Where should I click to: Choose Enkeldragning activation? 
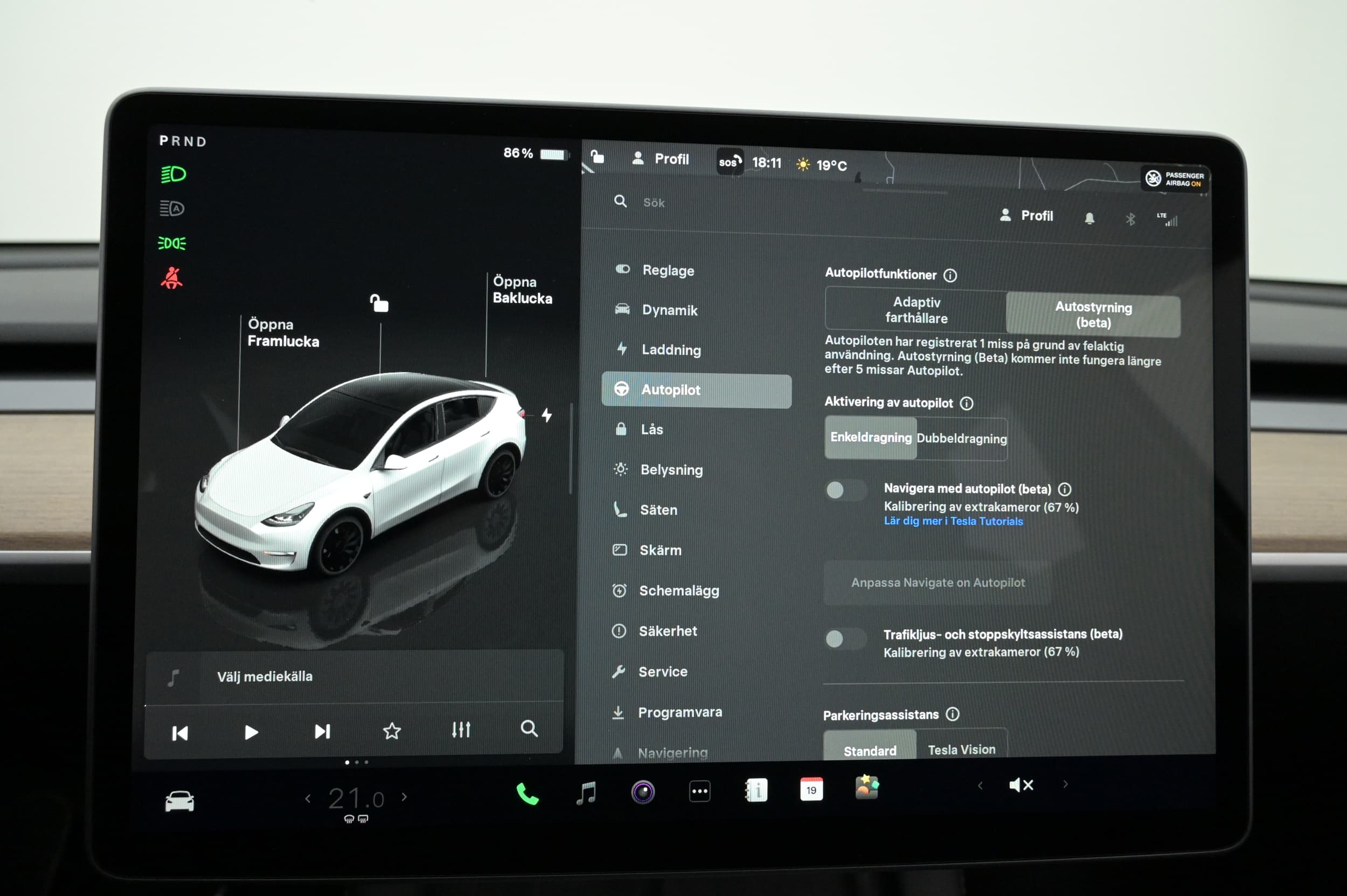pos(870,437)
